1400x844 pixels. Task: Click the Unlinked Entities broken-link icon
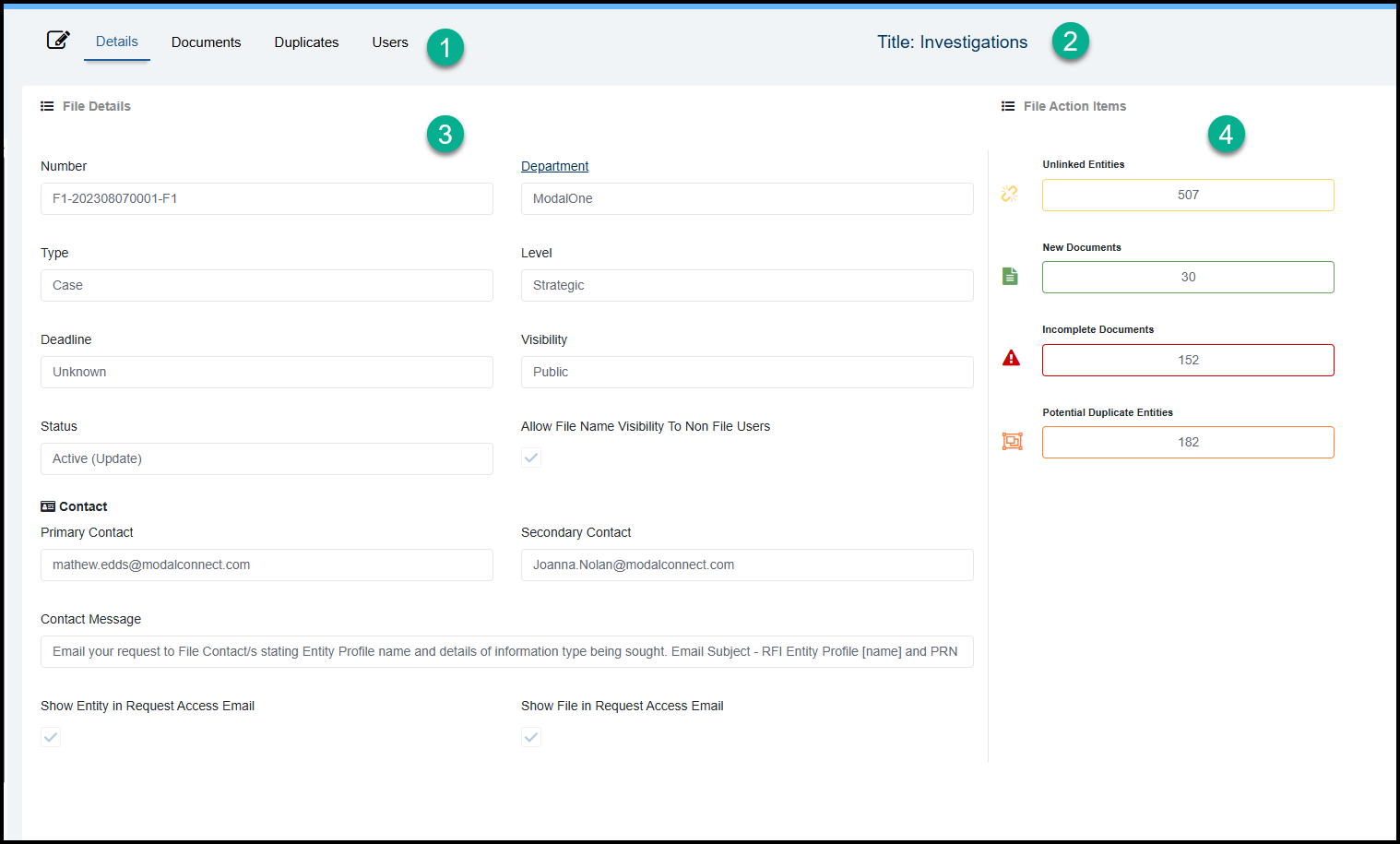tap(1010, 194)
